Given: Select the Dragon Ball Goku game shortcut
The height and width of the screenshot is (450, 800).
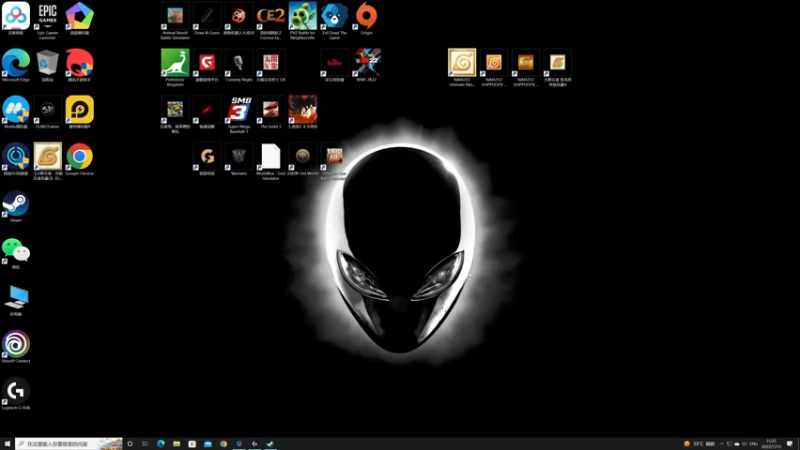Looking at the screenshot, I should 303,112.
